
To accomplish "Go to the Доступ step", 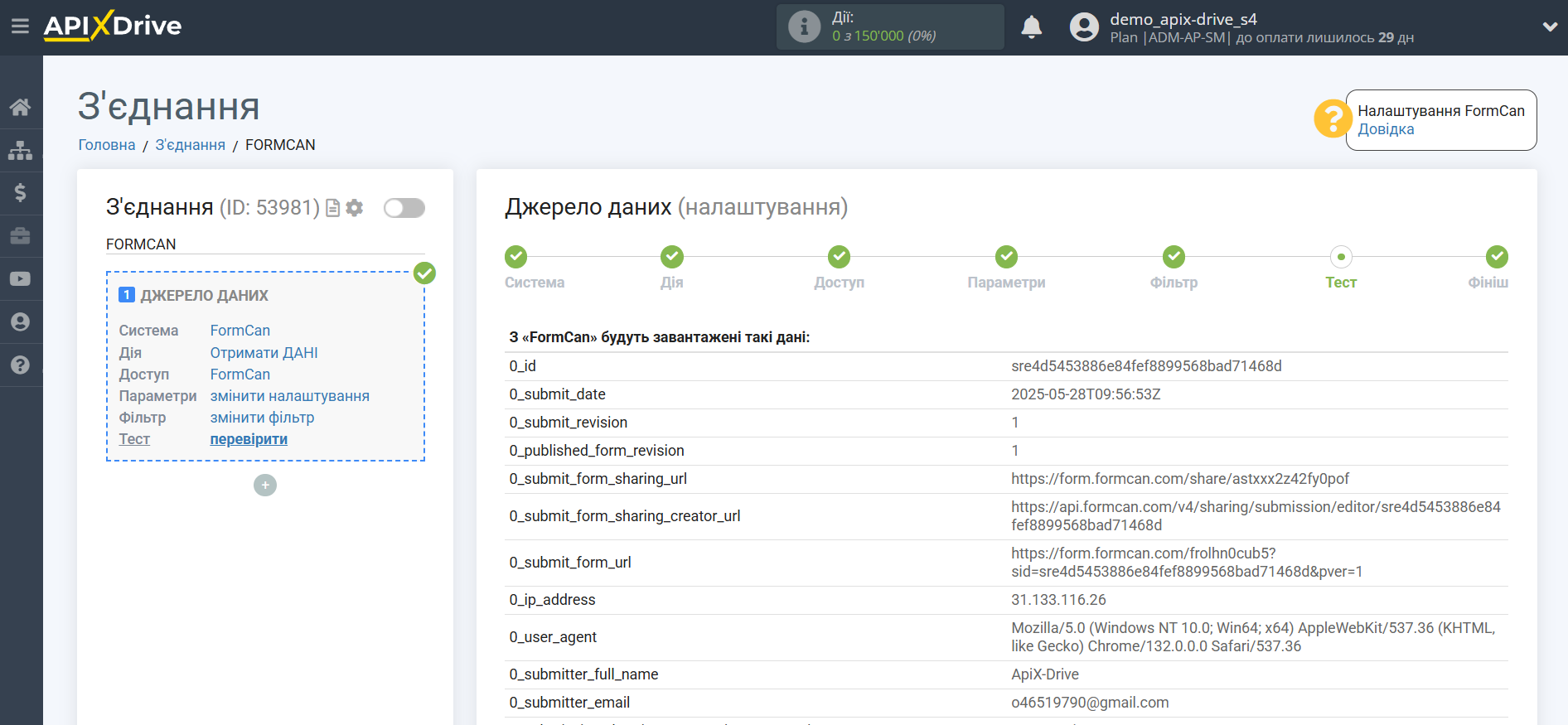I will pyautogui.click(x=839, y=283).
